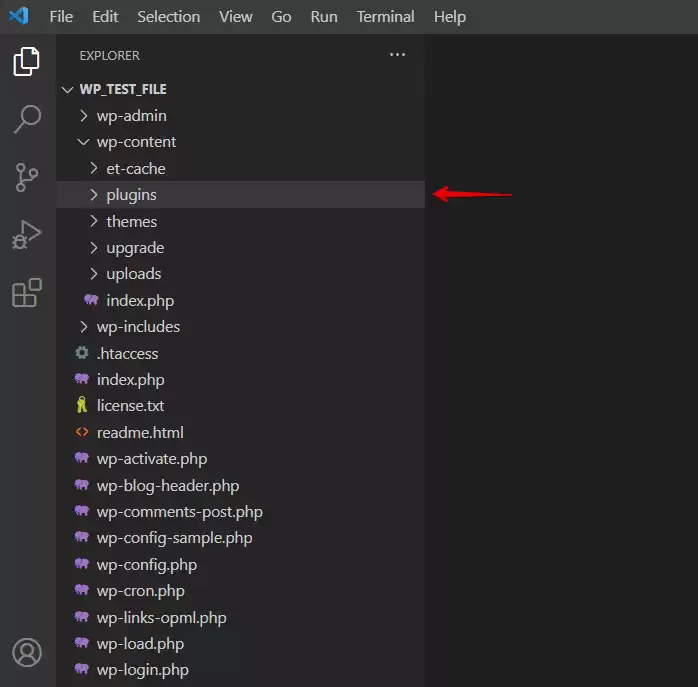This screenshot has width=698, height=687.
Task: Open wp-config.php file
Action: coord(146,565)
